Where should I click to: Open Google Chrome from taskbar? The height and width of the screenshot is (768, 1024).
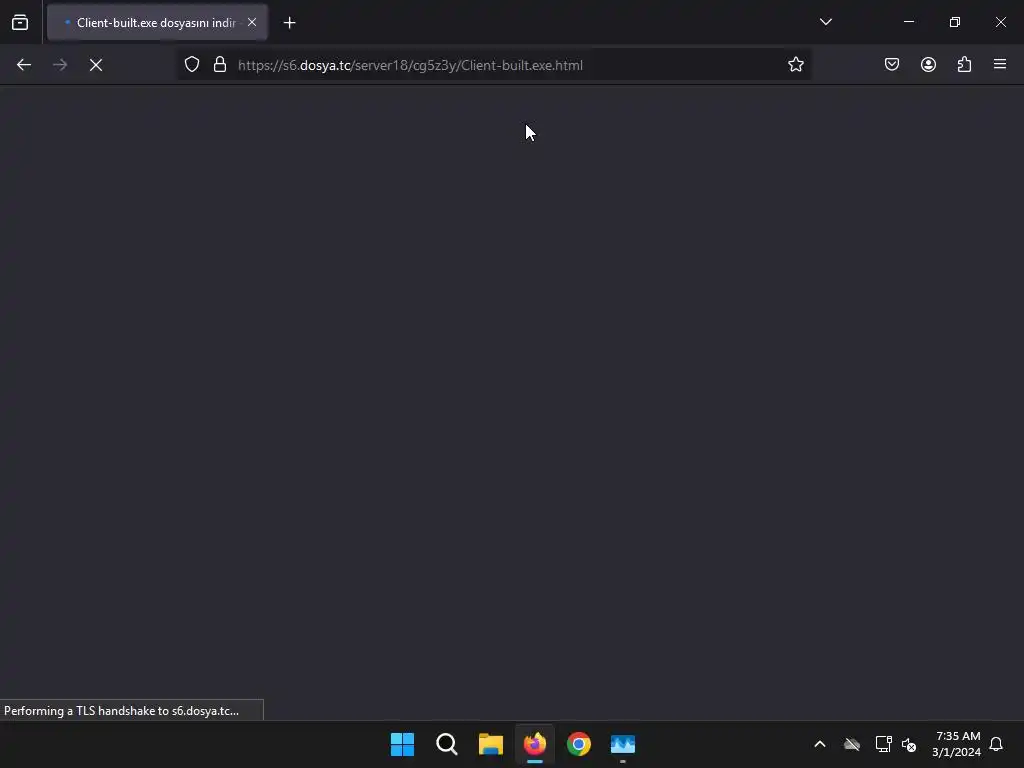point(579,744)
